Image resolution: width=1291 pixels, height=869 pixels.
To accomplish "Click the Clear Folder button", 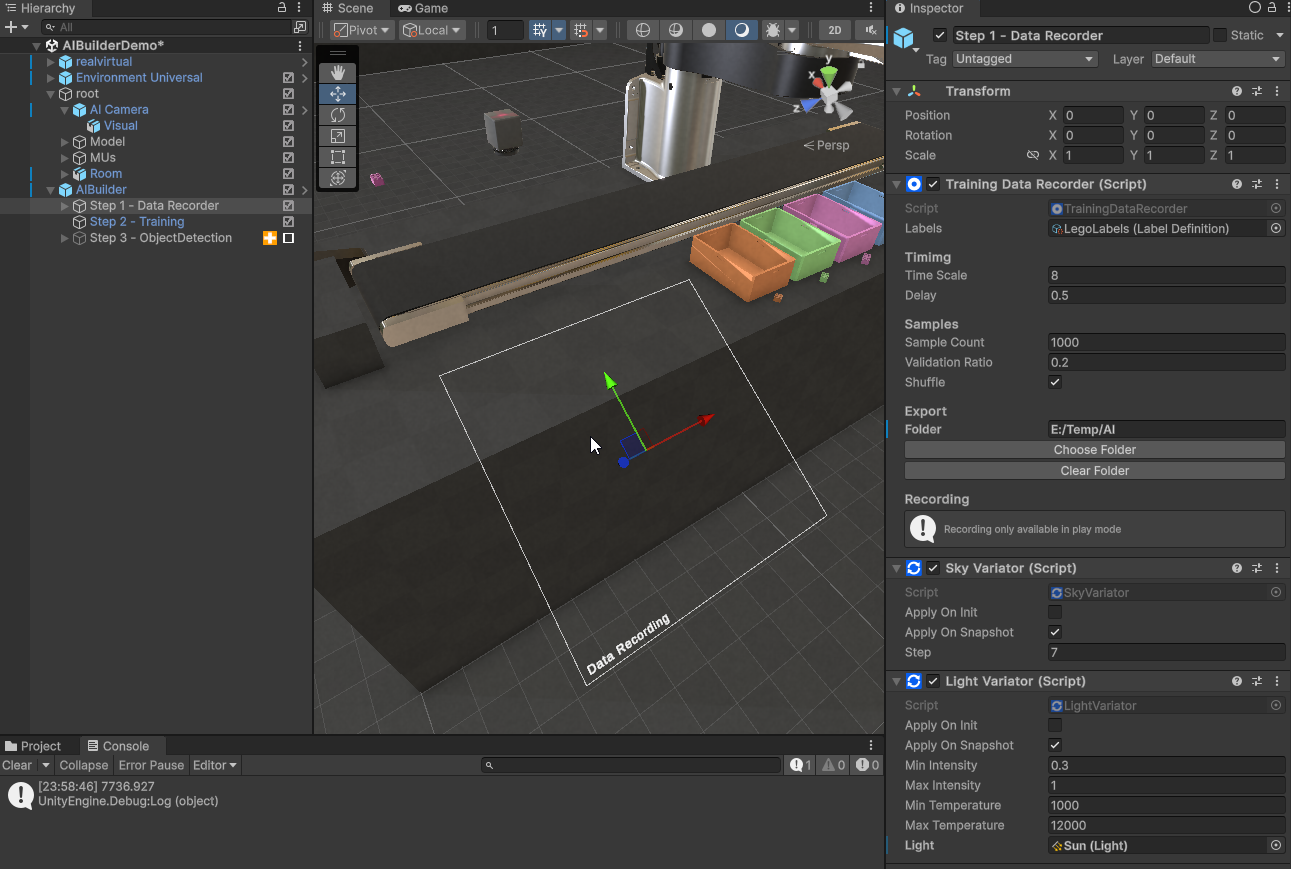I will [1094, 471].
